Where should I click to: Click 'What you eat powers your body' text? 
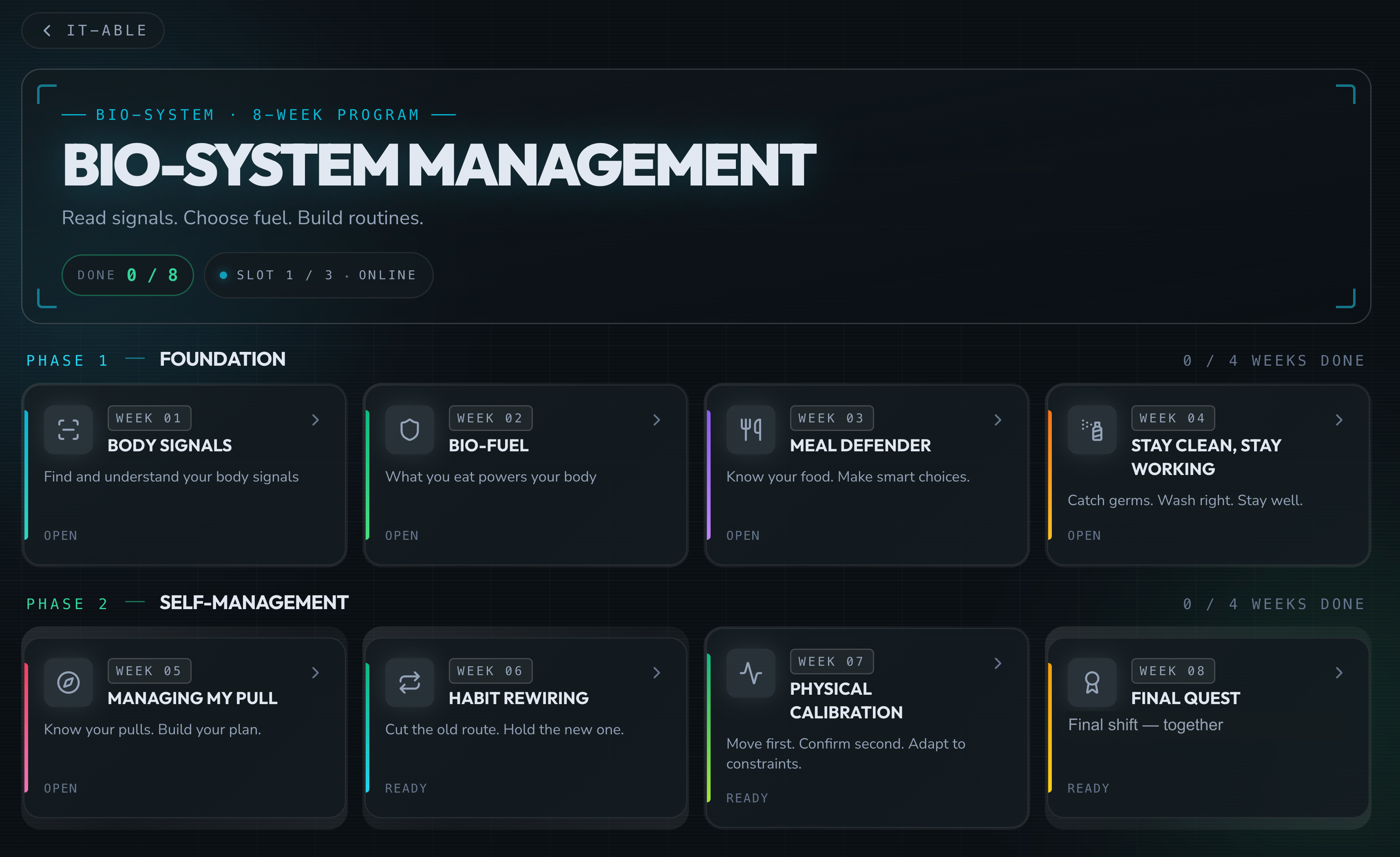coord(491,476)
